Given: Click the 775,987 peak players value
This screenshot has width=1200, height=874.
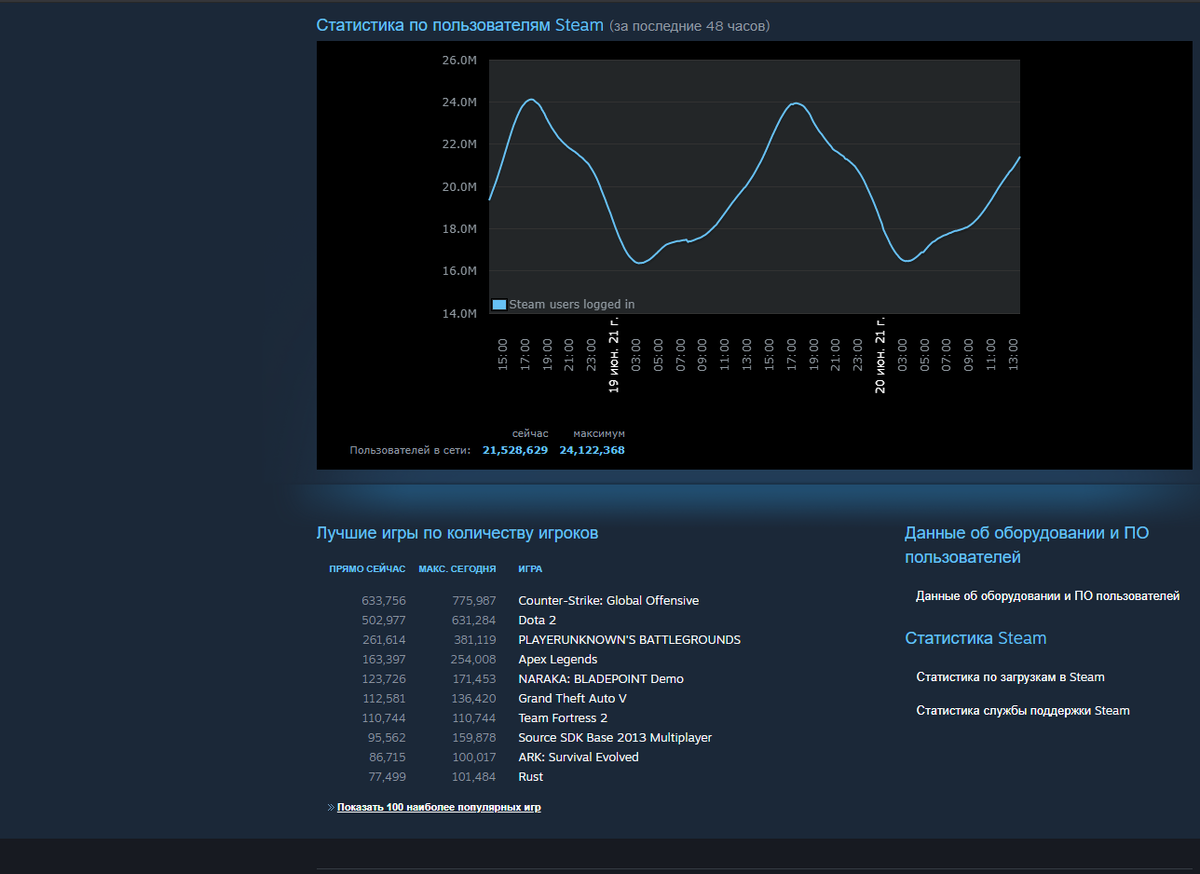Looking at the screenshot, I should click(474, 601).
